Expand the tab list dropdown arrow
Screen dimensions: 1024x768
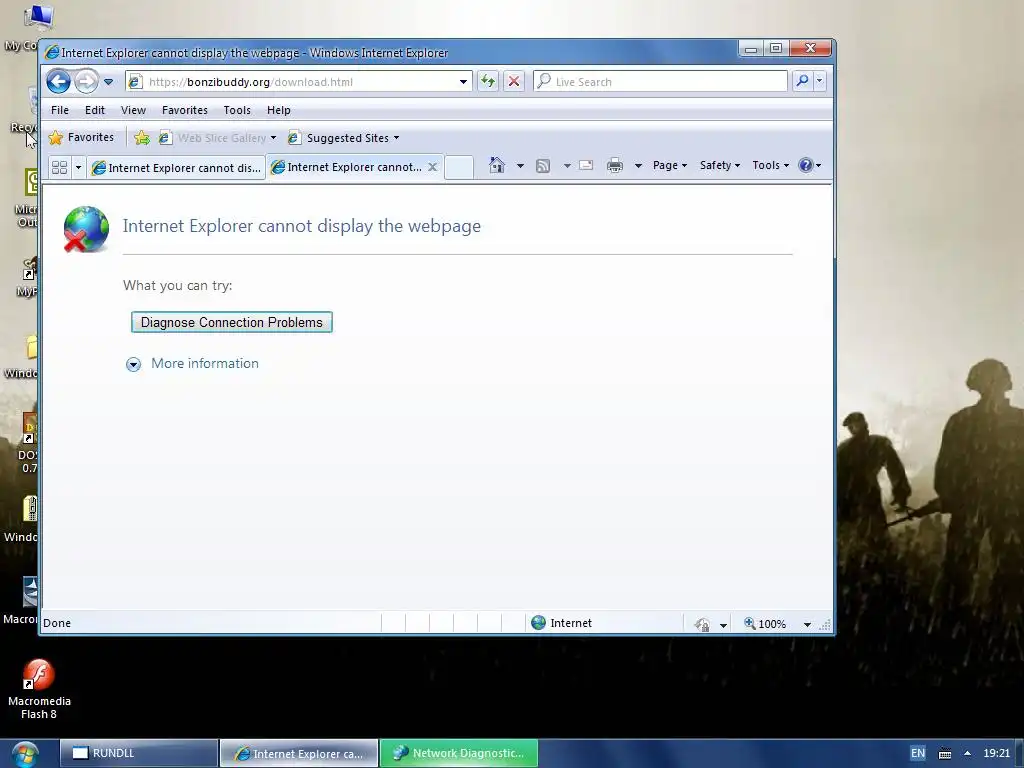point(78,168)
